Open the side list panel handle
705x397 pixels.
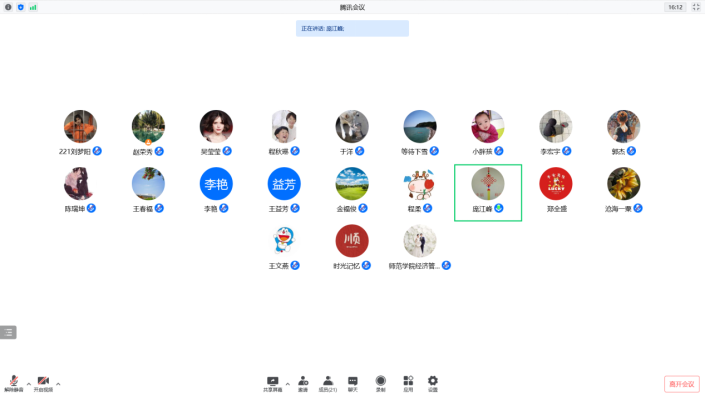point(8,332)
